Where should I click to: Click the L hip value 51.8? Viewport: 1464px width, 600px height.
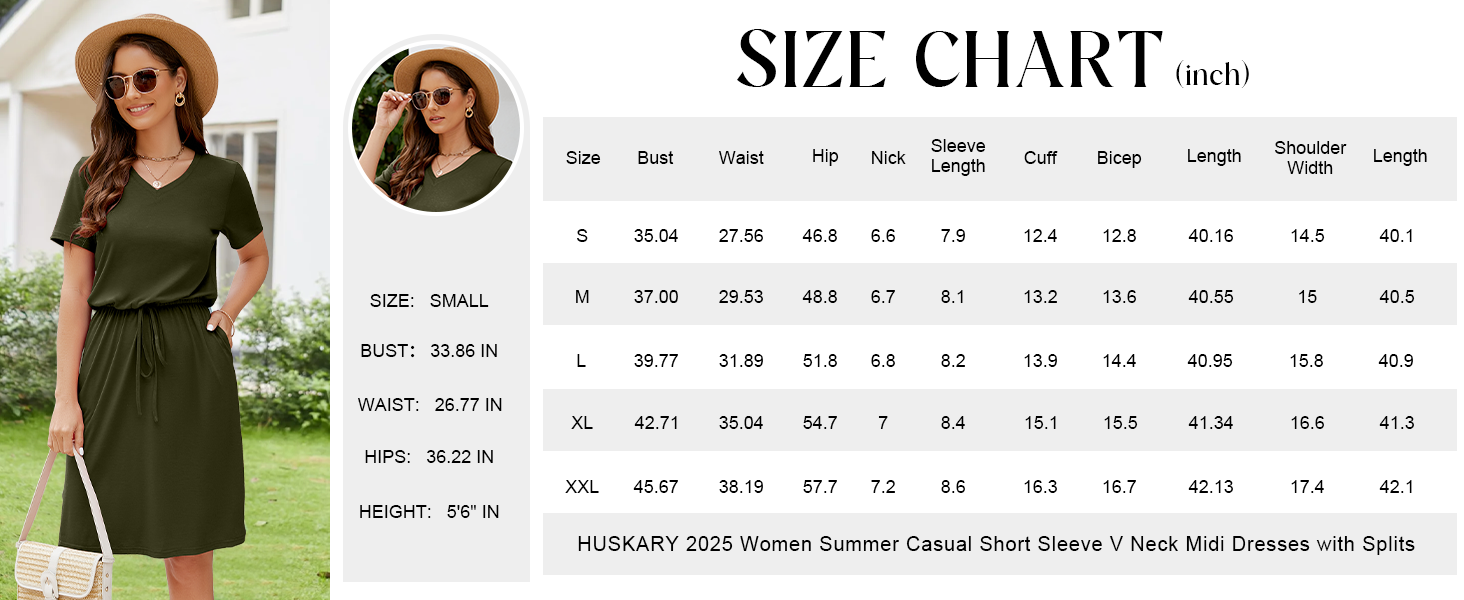point(820,361)
